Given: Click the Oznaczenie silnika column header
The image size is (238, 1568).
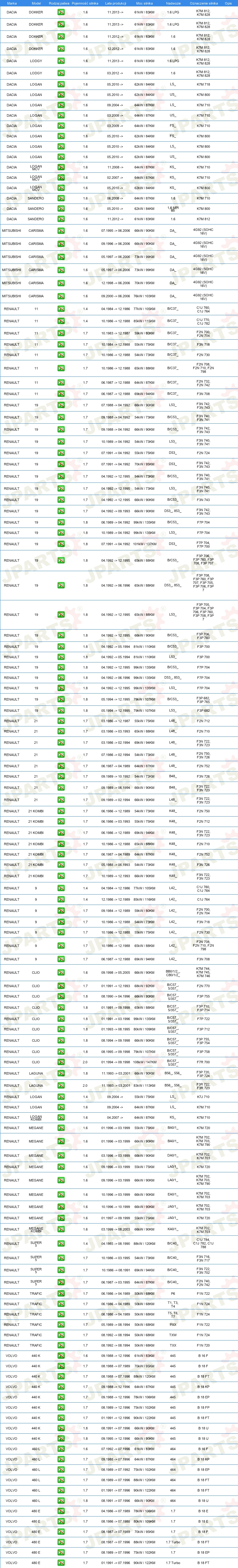Looking at the screenshot, I should (x=203, y=3).
